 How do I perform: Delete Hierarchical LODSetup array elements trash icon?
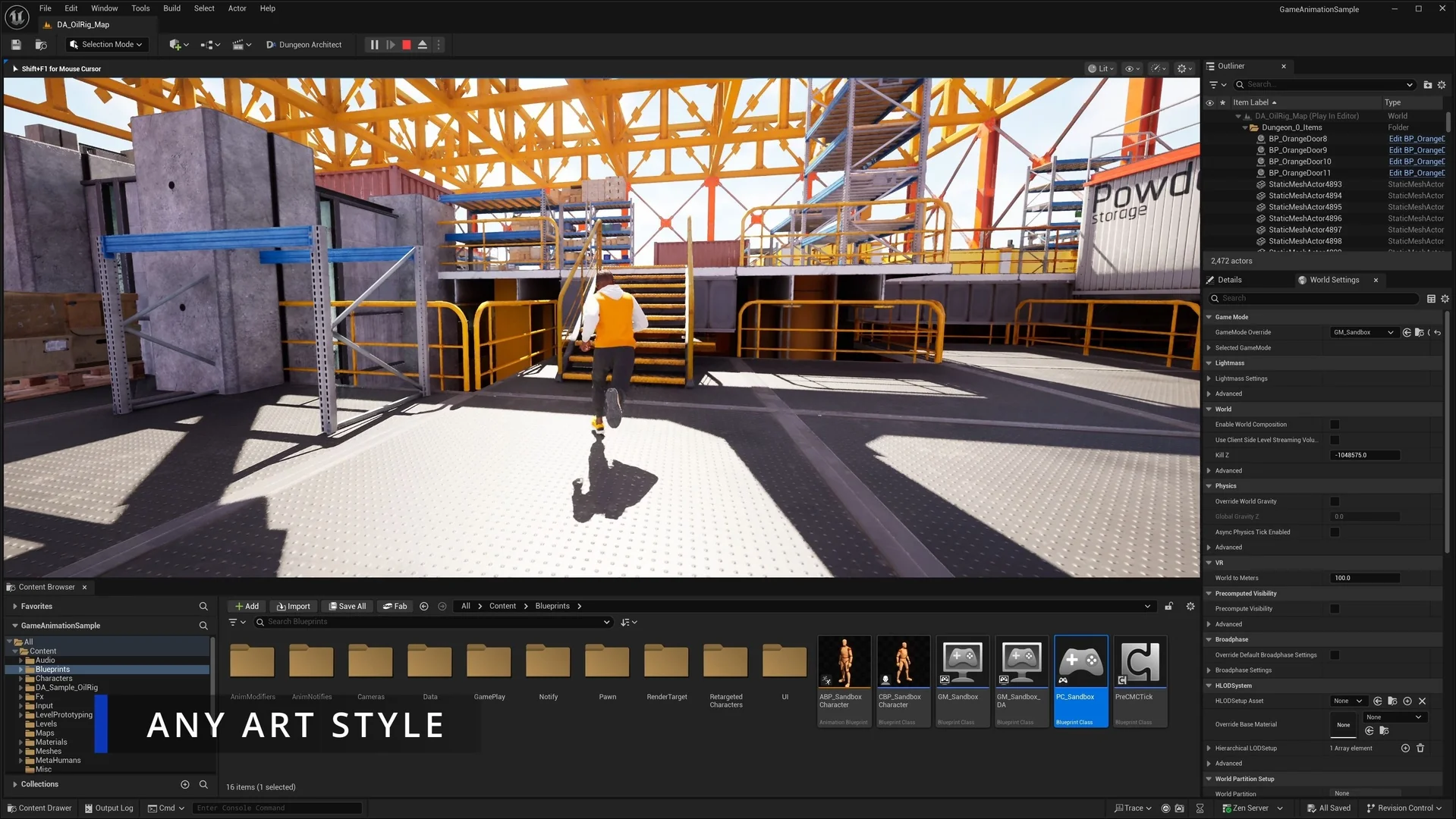point(1420,748)
